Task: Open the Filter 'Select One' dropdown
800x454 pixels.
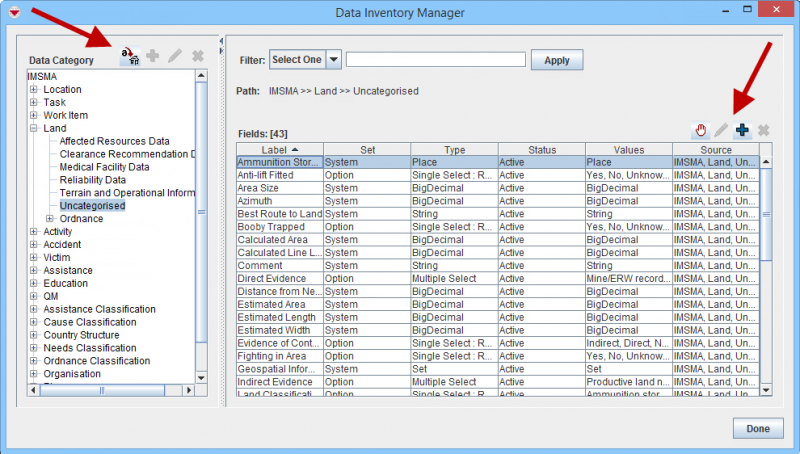Action: [334, 60]
